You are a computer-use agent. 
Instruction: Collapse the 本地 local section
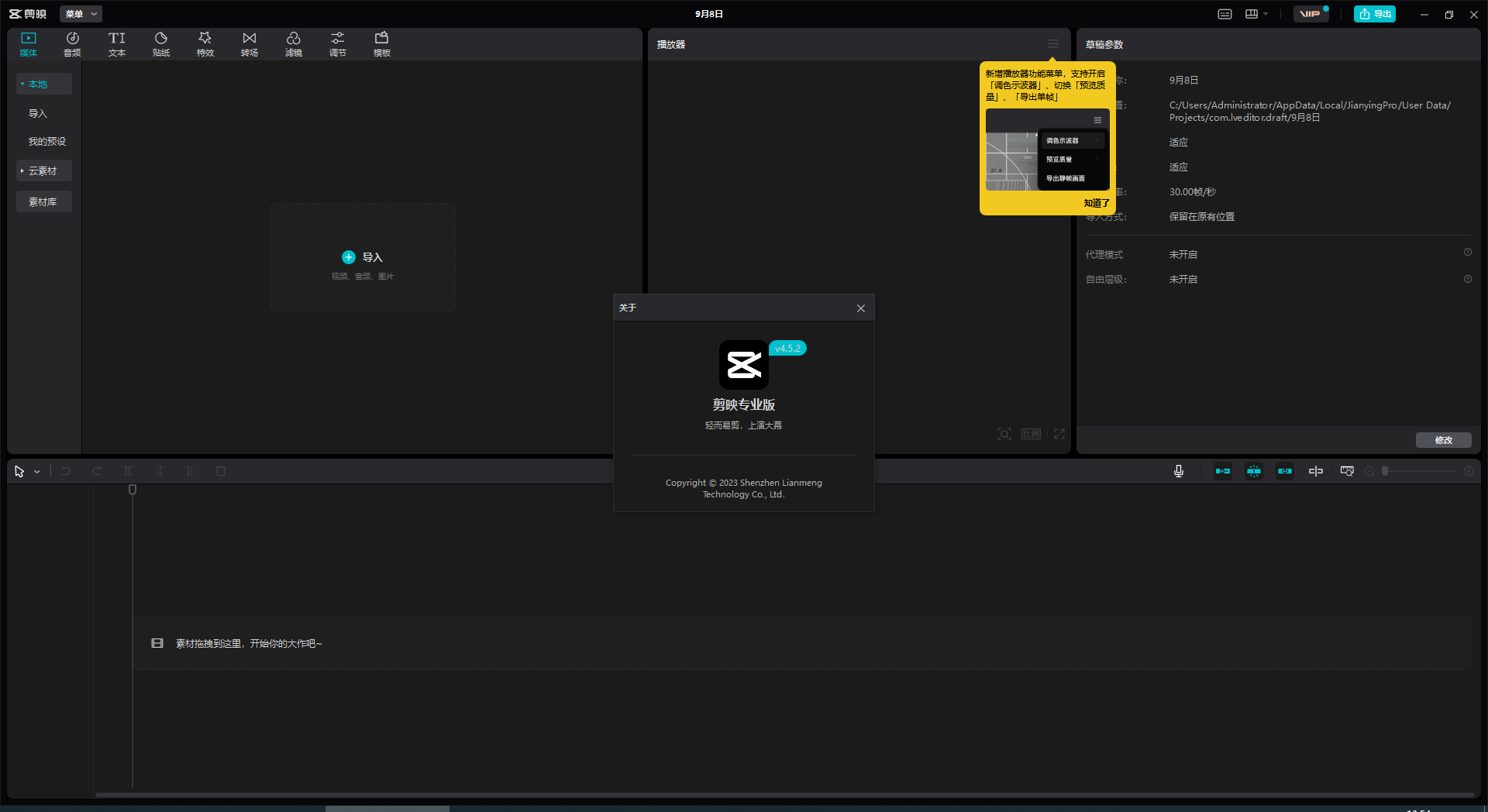pos(44,84)
